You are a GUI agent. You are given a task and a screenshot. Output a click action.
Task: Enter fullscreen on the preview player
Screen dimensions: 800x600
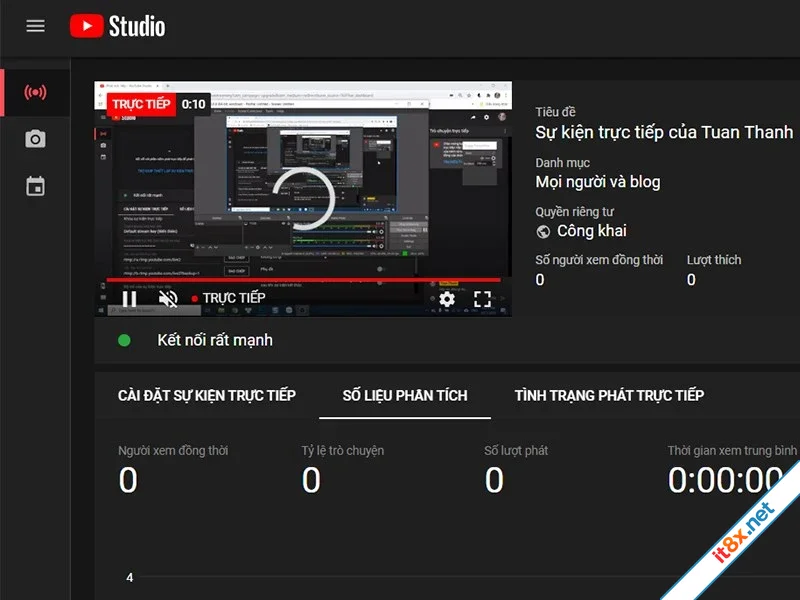point(482,299)
